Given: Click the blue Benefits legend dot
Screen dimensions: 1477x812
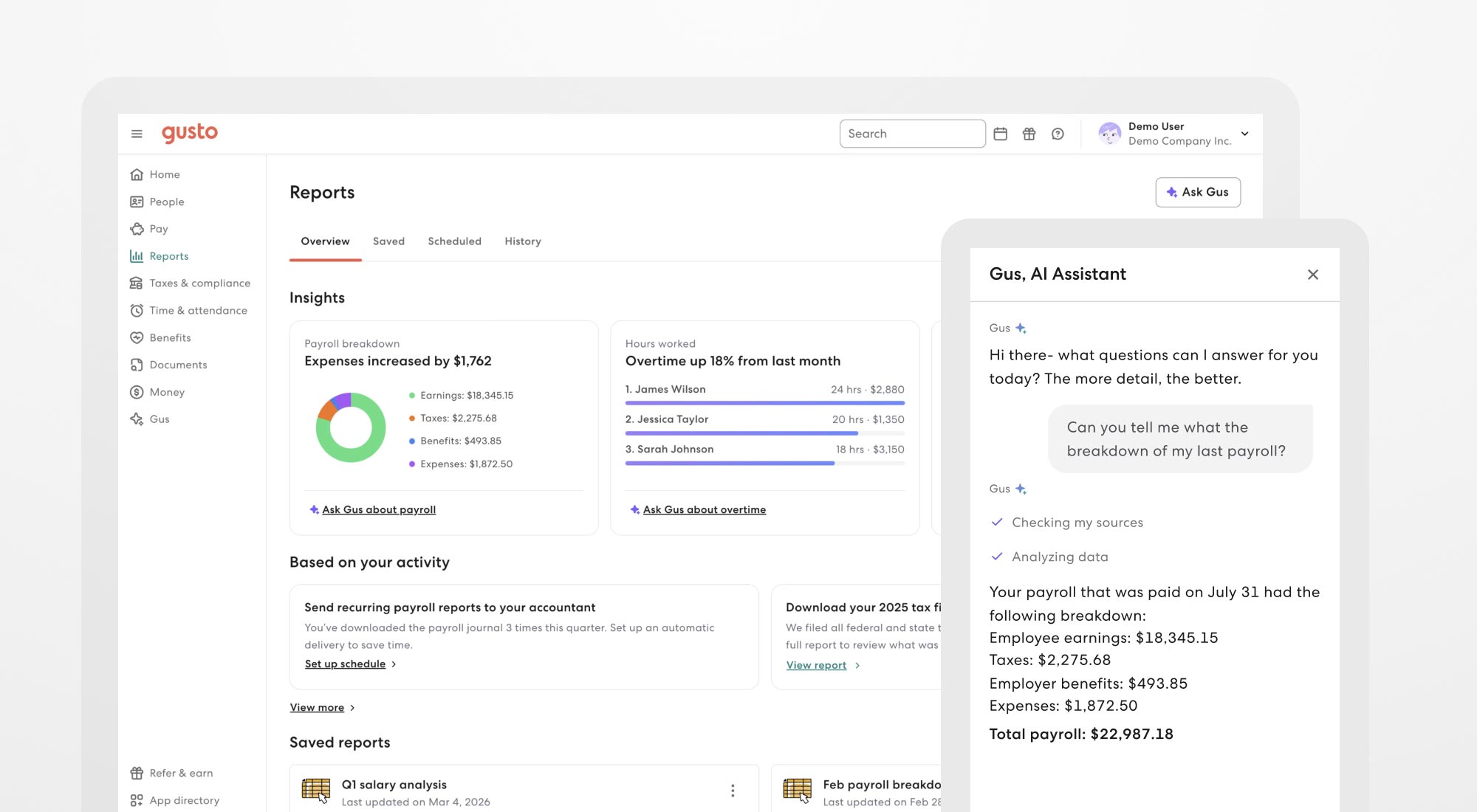Looking at the screenshot, I should pyautogui.click(x=411, y=441).
